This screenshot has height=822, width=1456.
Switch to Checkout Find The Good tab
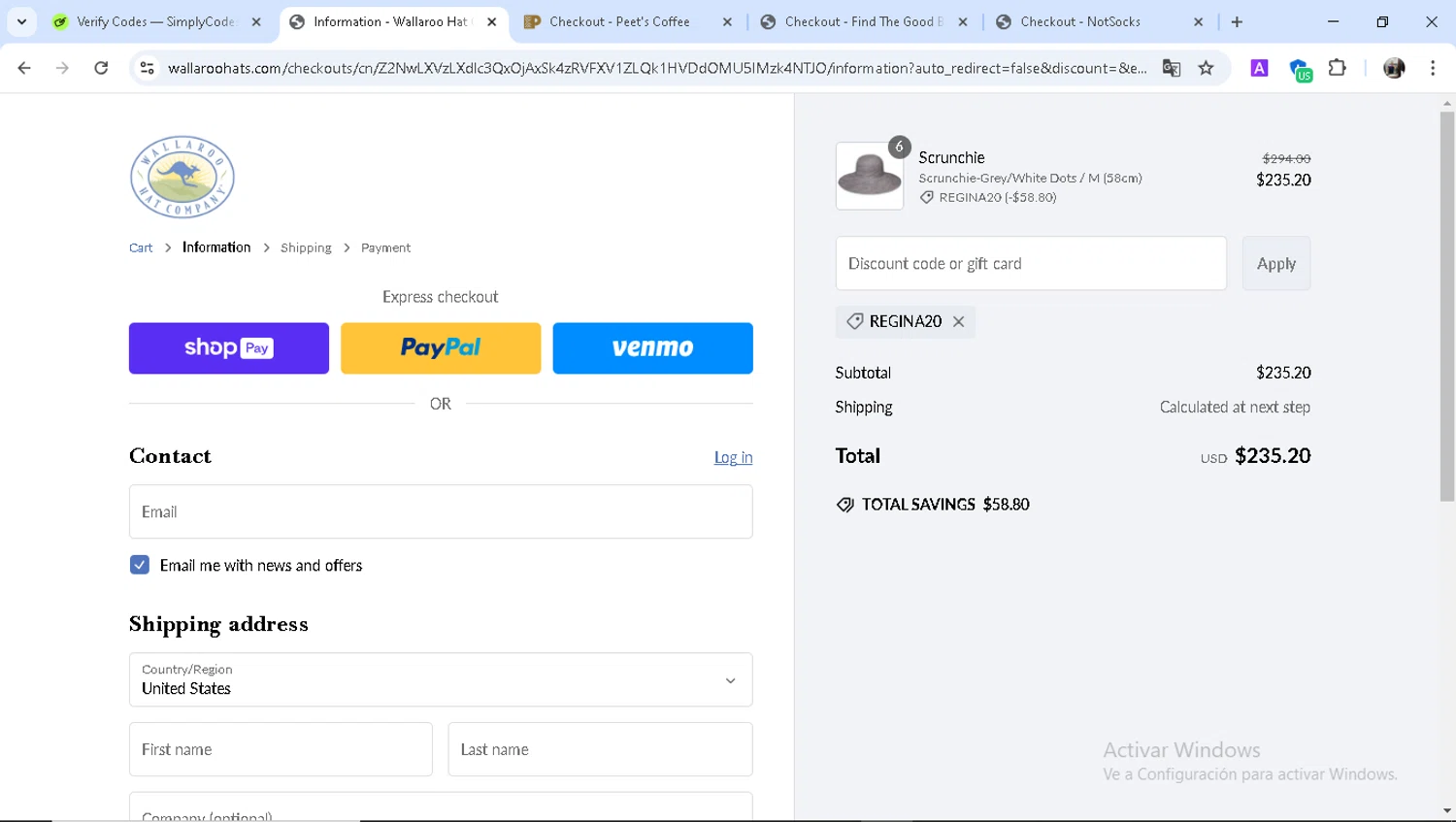pos(854,21)
